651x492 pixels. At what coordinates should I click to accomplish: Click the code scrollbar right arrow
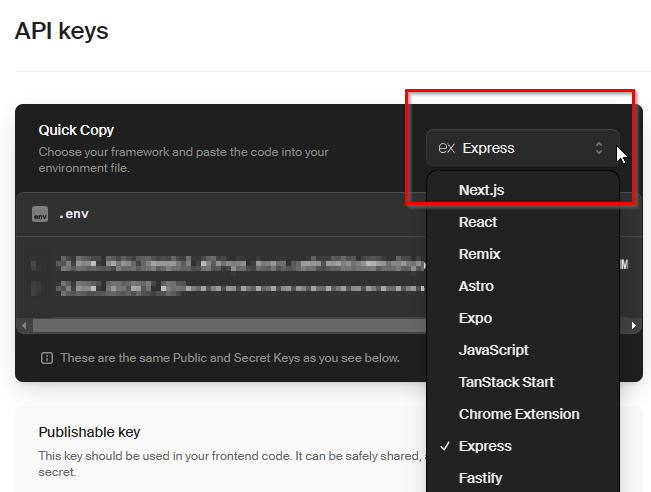pos(634,326)
